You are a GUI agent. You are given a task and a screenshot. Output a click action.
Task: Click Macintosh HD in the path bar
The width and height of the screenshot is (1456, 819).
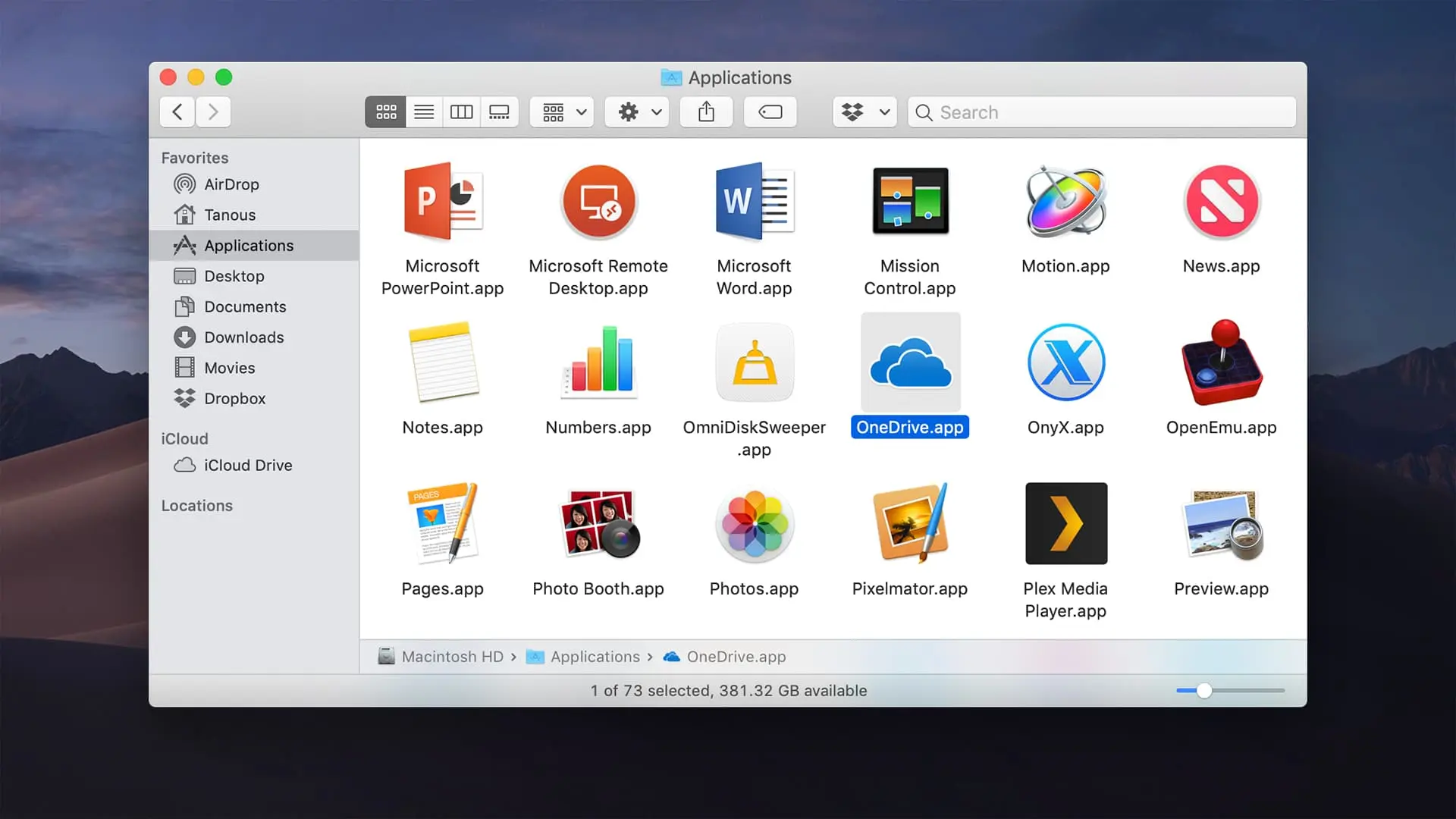click(451, 657)
